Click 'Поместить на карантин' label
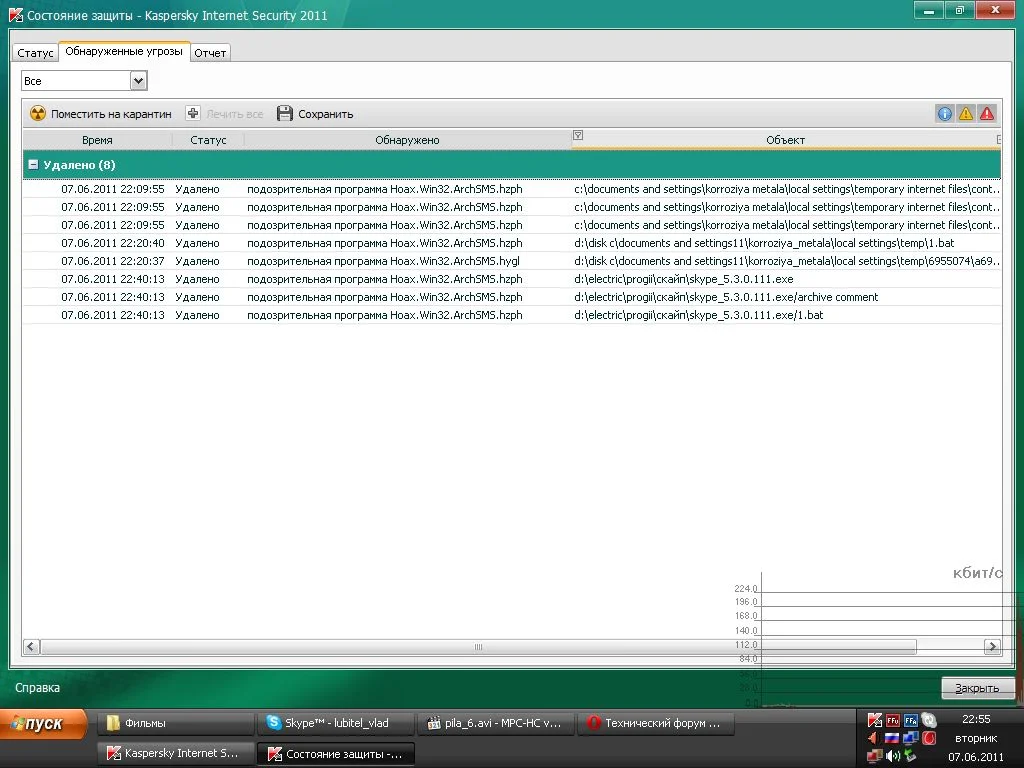This screenshot has width=1024, height=768. pyautogui.click(x=111, y=114)
